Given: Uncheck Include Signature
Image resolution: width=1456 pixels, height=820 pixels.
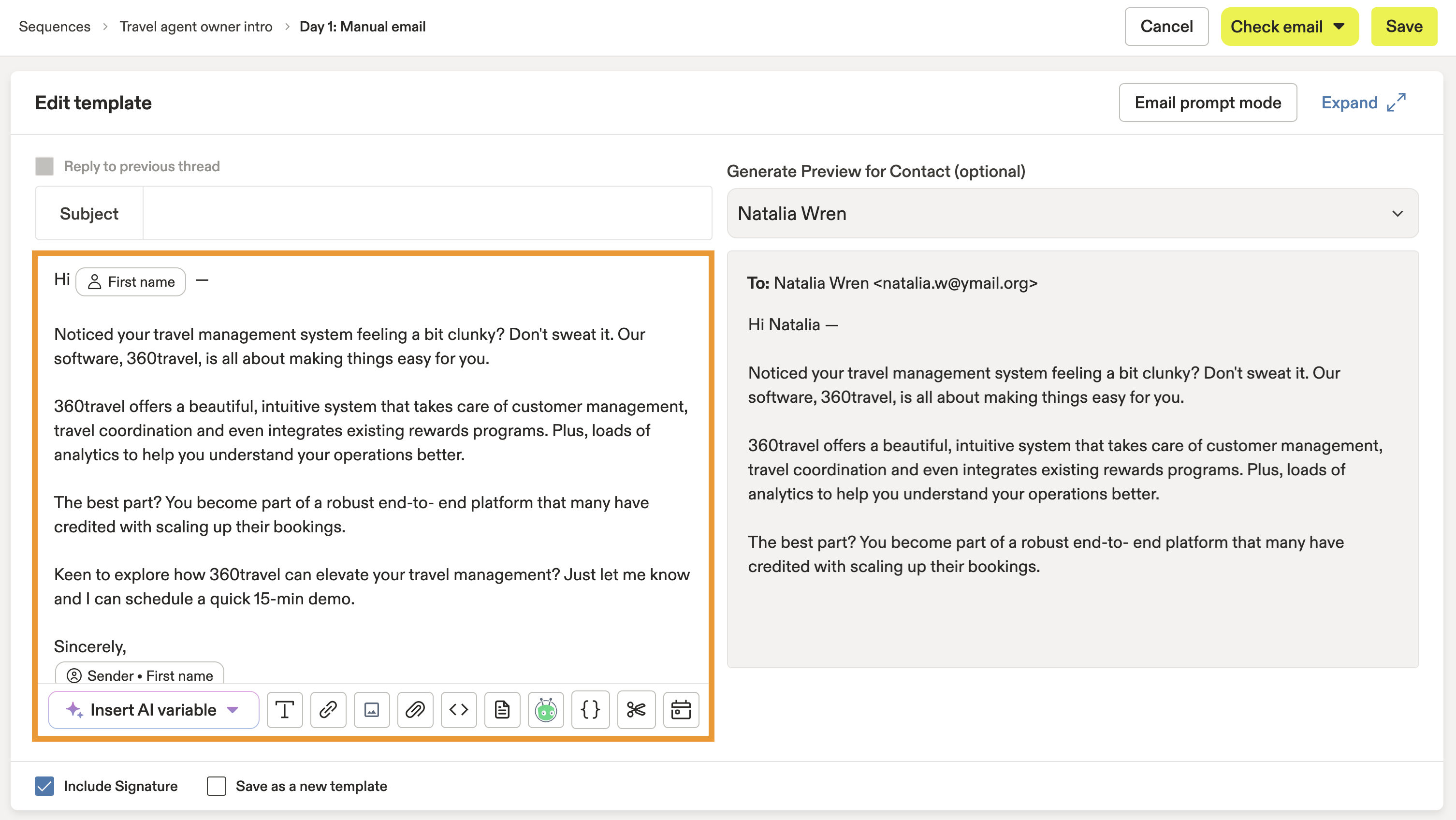Looking at the screenshot, I should tap(44, 786).
